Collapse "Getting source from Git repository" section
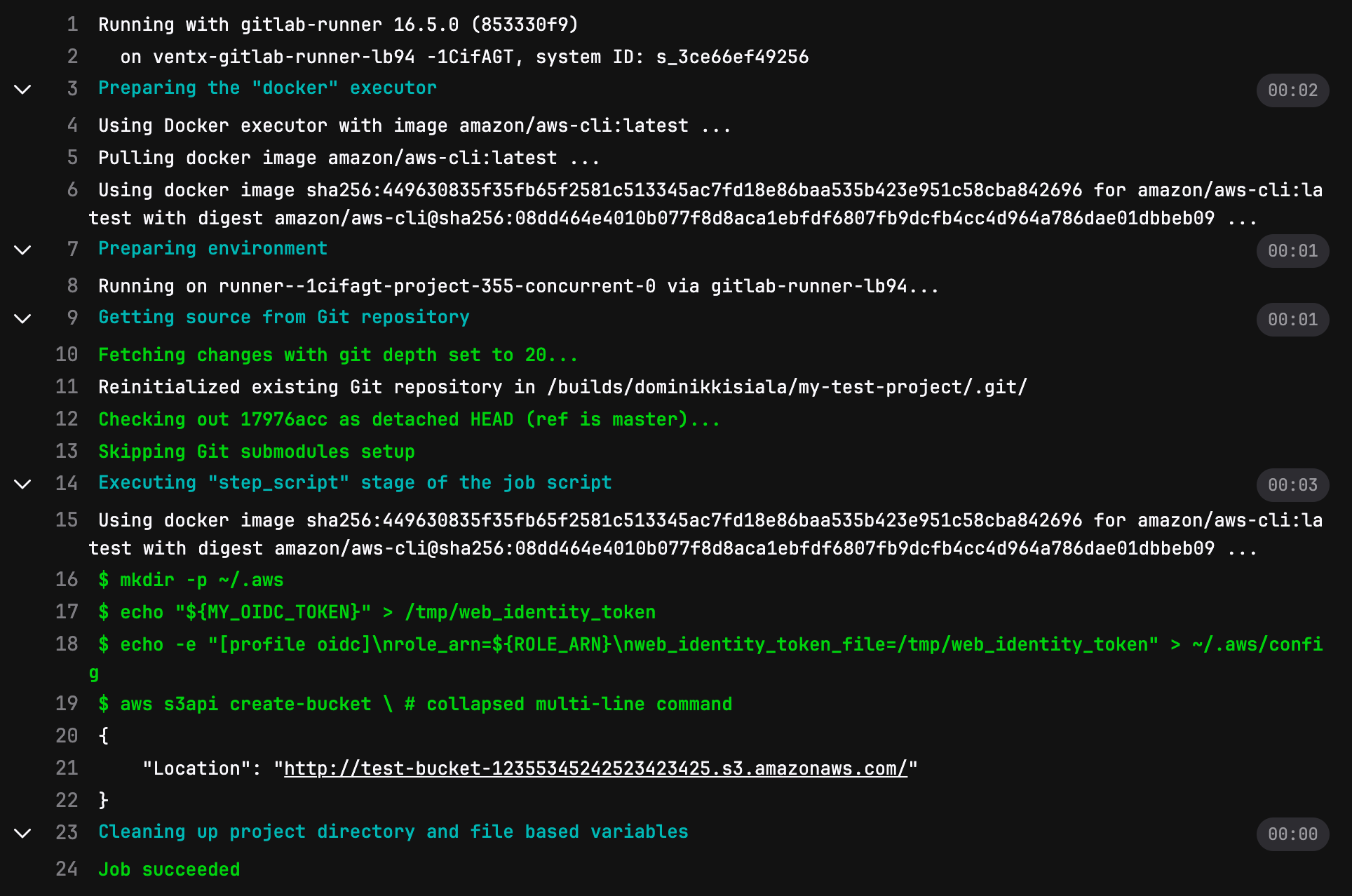This screenshot has width=1352, height=896. click(x=22, y=319)
